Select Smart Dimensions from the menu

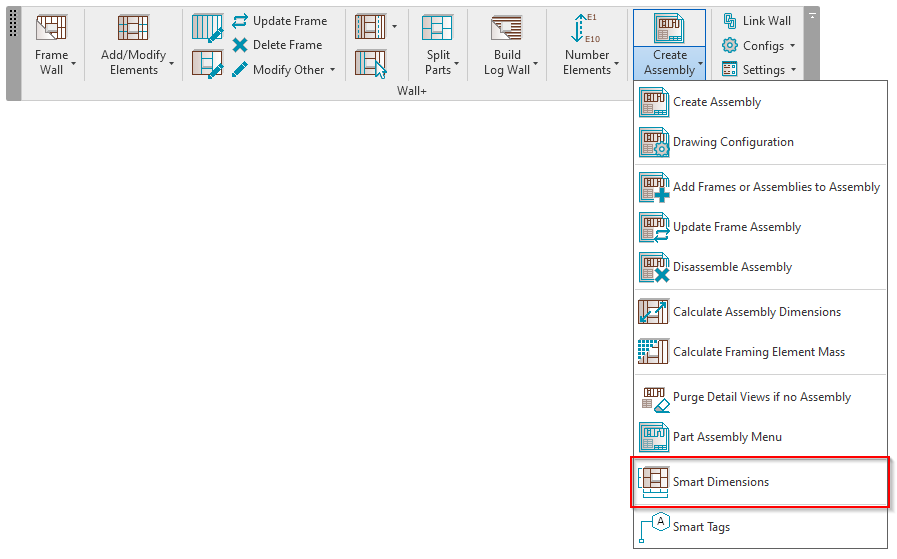720,482
